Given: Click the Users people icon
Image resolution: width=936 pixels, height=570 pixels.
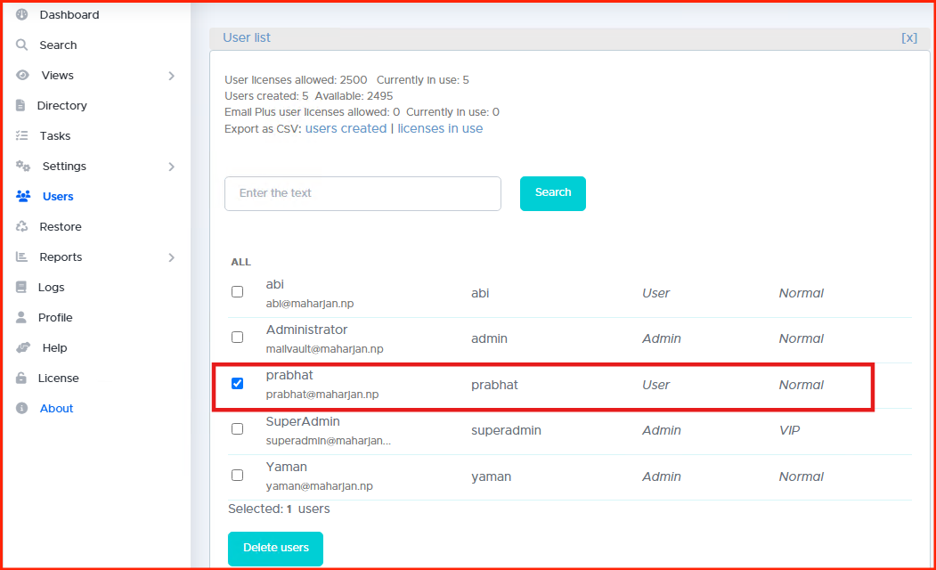Looking at the screenshot, I should (x=23, y=196).
